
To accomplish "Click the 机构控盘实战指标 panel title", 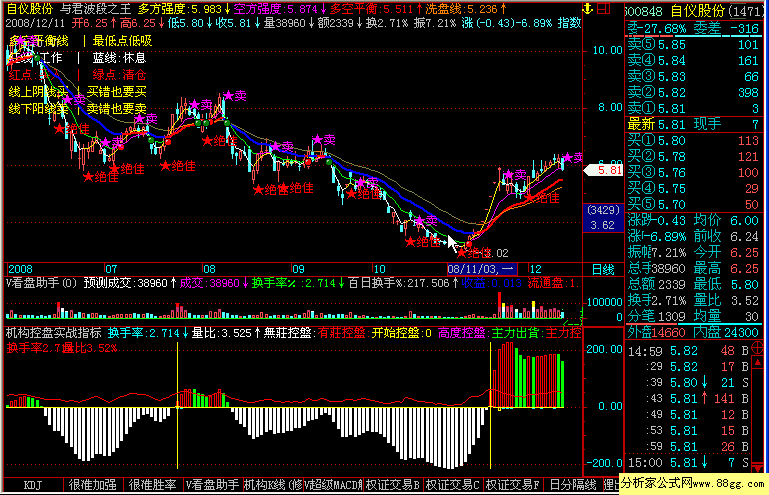I will pos(53,333).
